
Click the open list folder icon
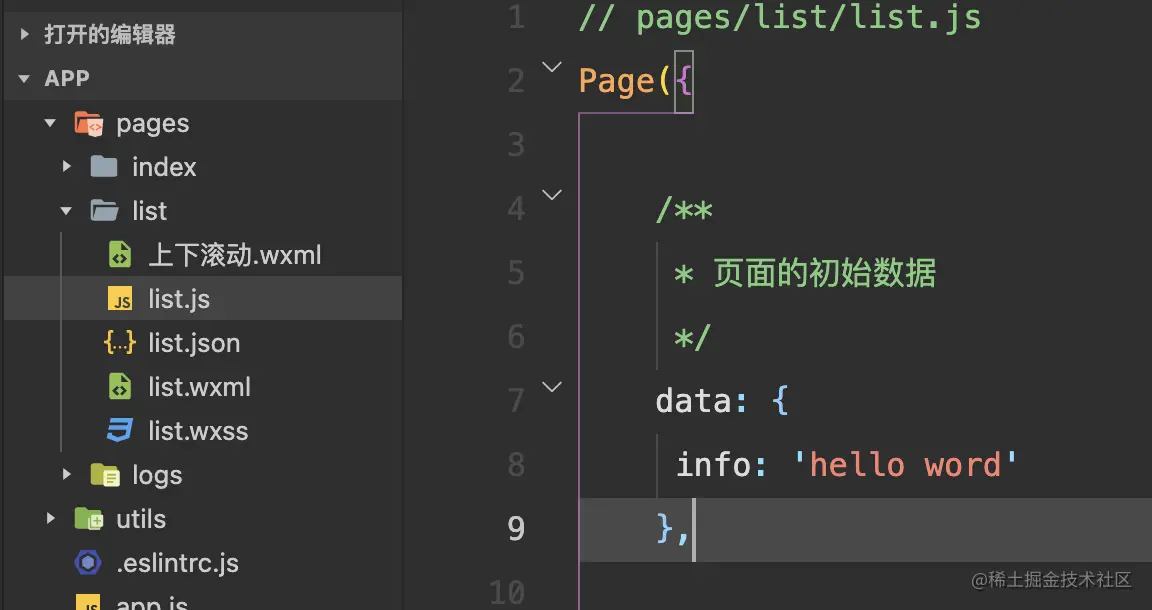pyautogui.click(x=104, y=211)
